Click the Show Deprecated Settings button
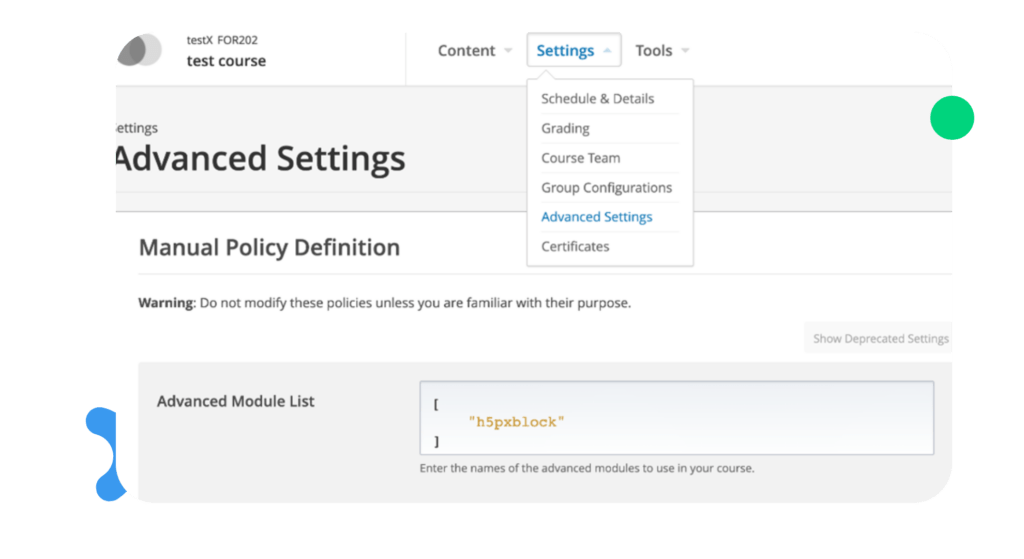Image resolution: width=1024 pixels, height=559 pixels. point(880,339)
